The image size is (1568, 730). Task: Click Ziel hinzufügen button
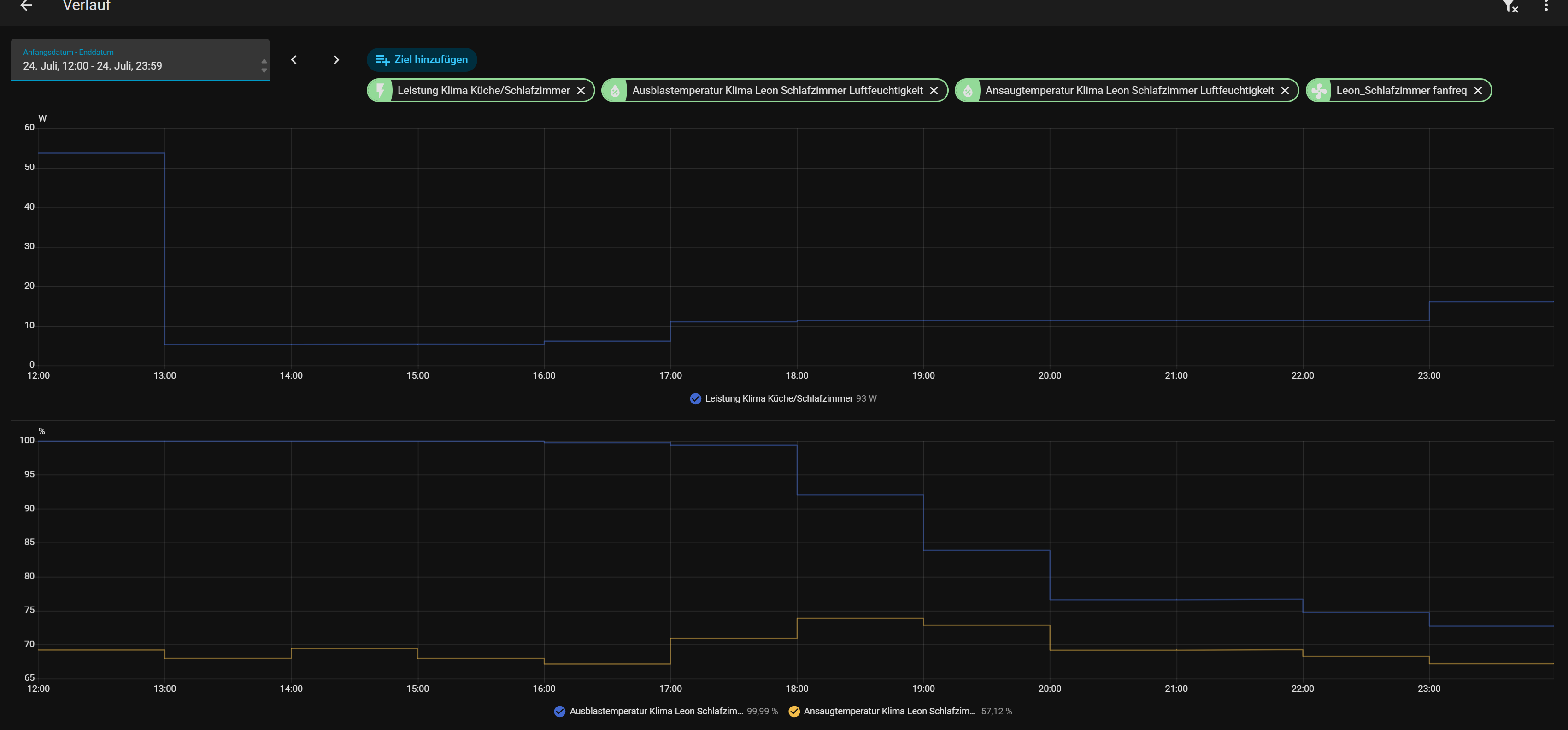coord(421,59)
